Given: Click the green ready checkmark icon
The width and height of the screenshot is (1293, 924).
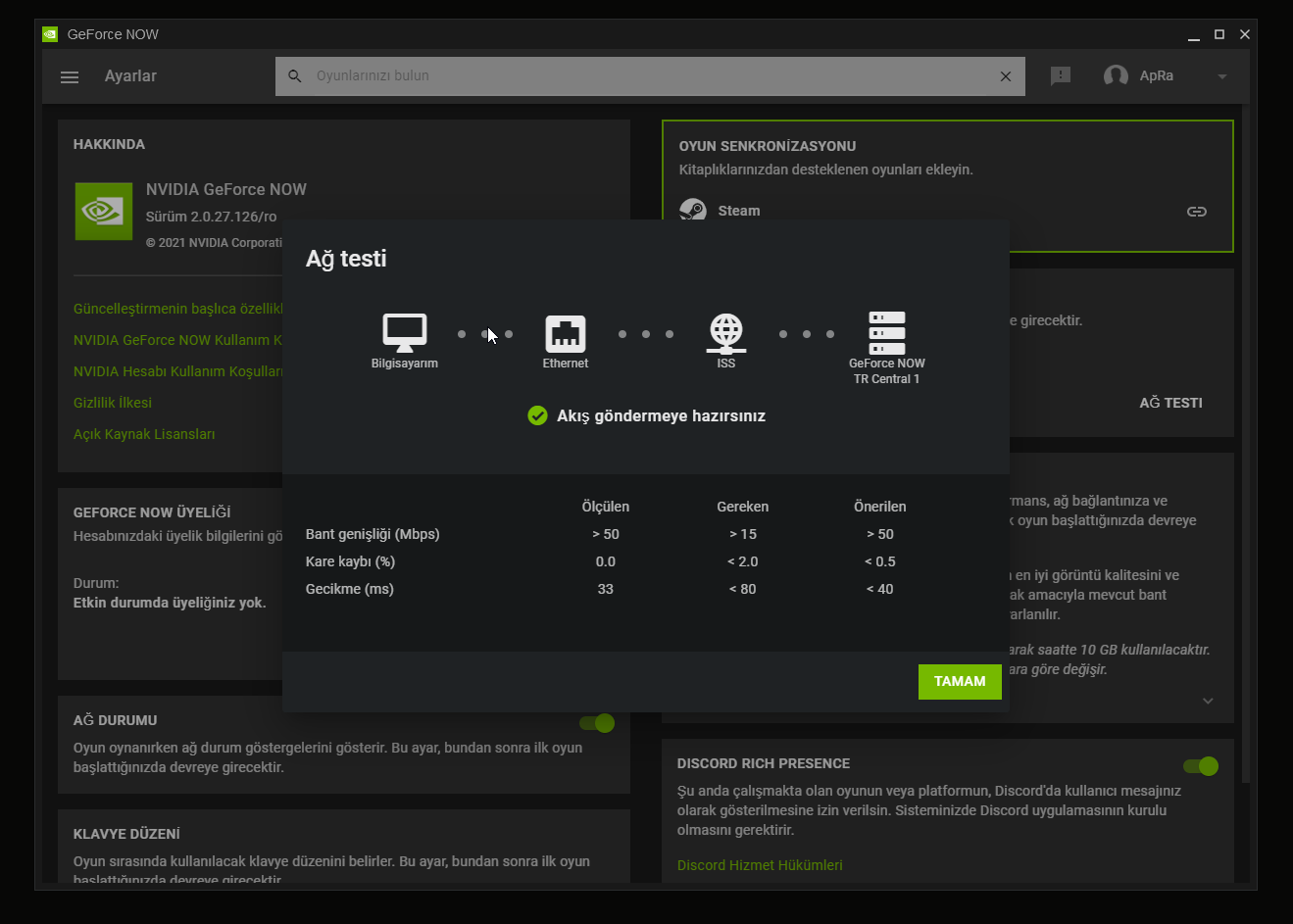Looking at the screenshot, I should pos(537,416).
